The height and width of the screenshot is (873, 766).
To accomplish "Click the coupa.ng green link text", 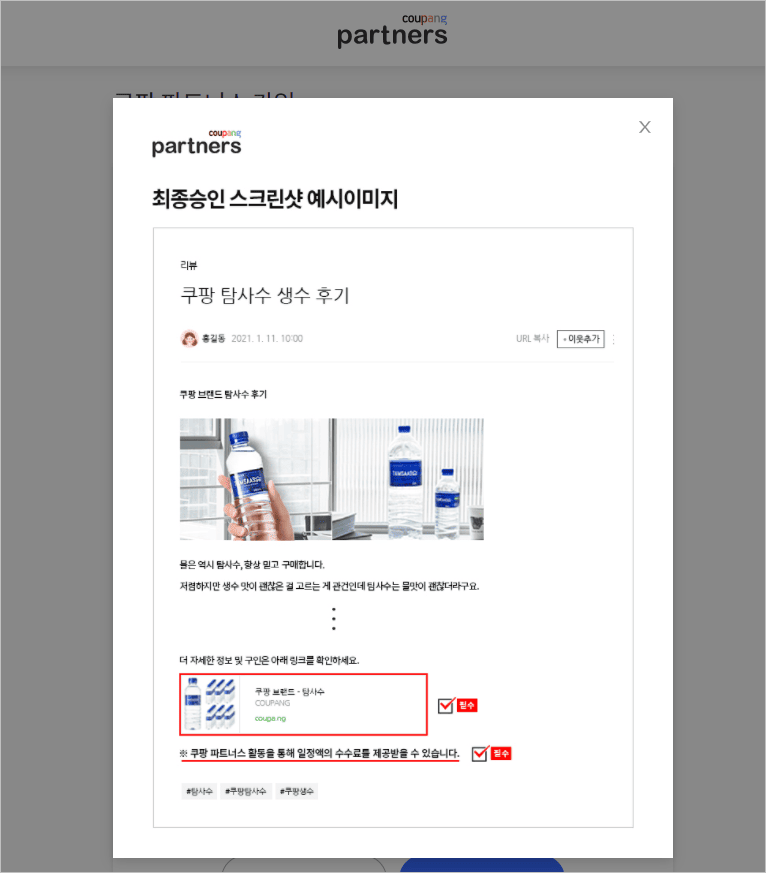I will [270, 718].
